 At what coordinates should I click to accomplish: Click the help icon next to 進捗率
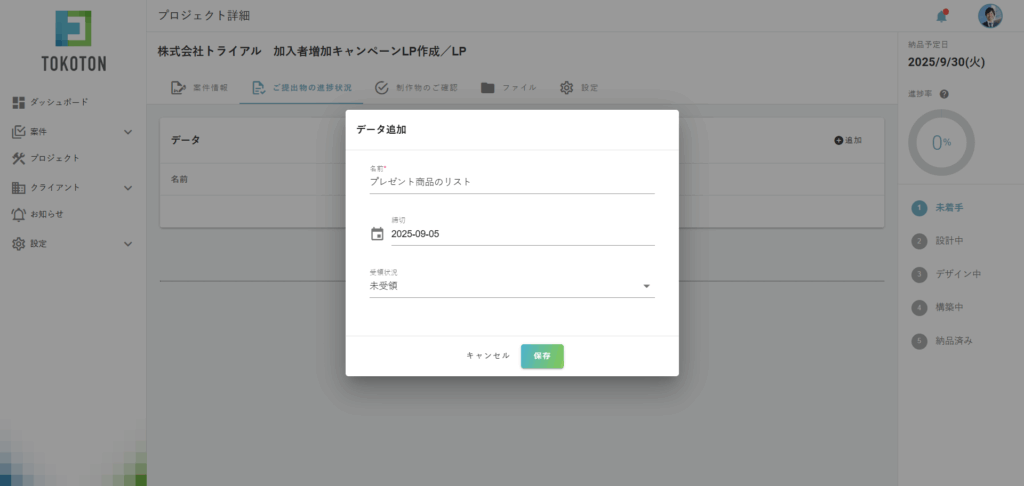coord(944,94)
